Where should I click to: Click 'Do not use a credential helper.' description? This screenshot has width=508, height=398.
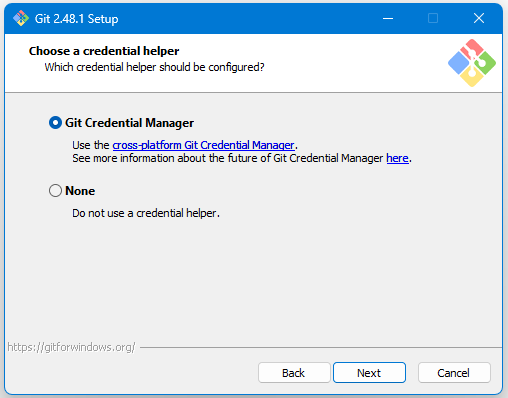point(146,213)
